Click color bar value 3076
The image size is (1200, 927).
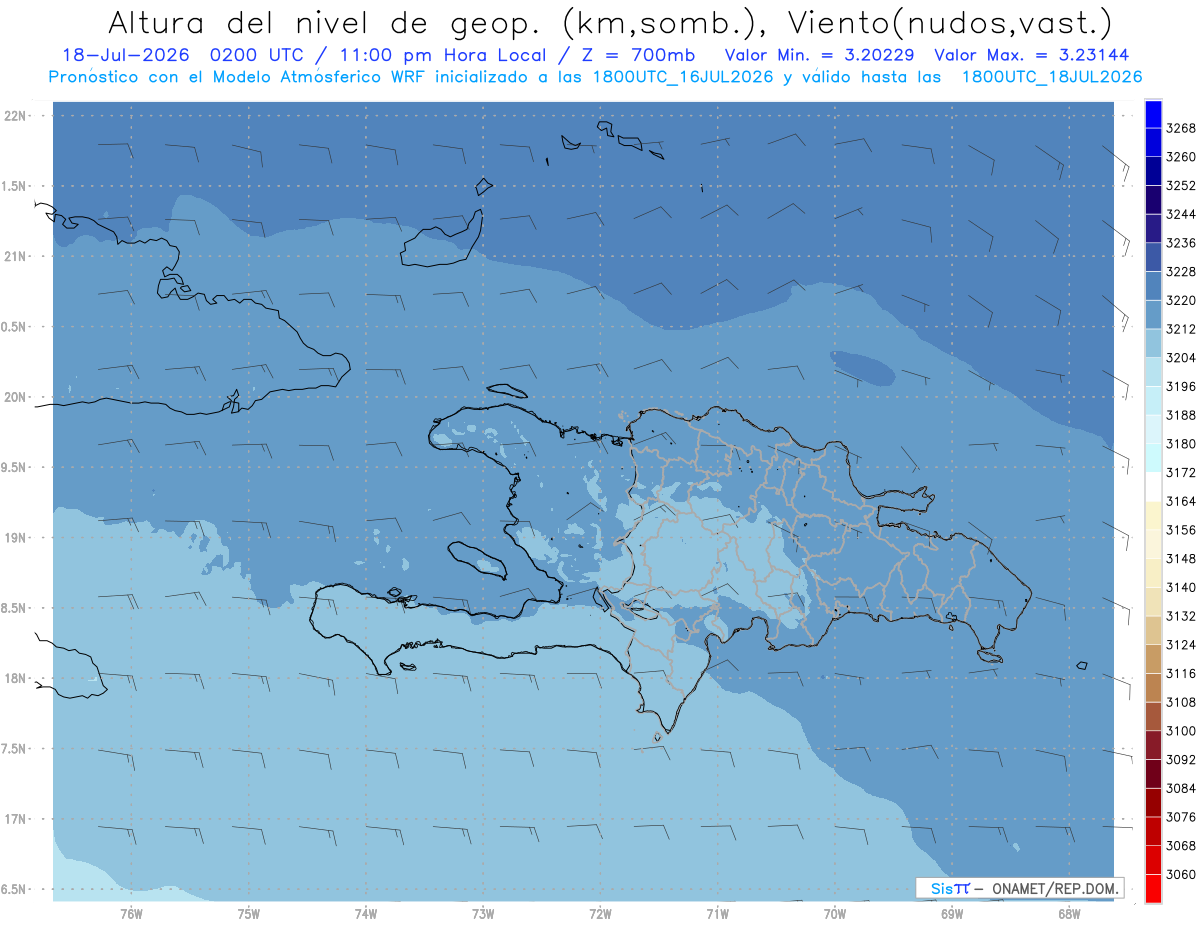click(x=1181, y=817)
